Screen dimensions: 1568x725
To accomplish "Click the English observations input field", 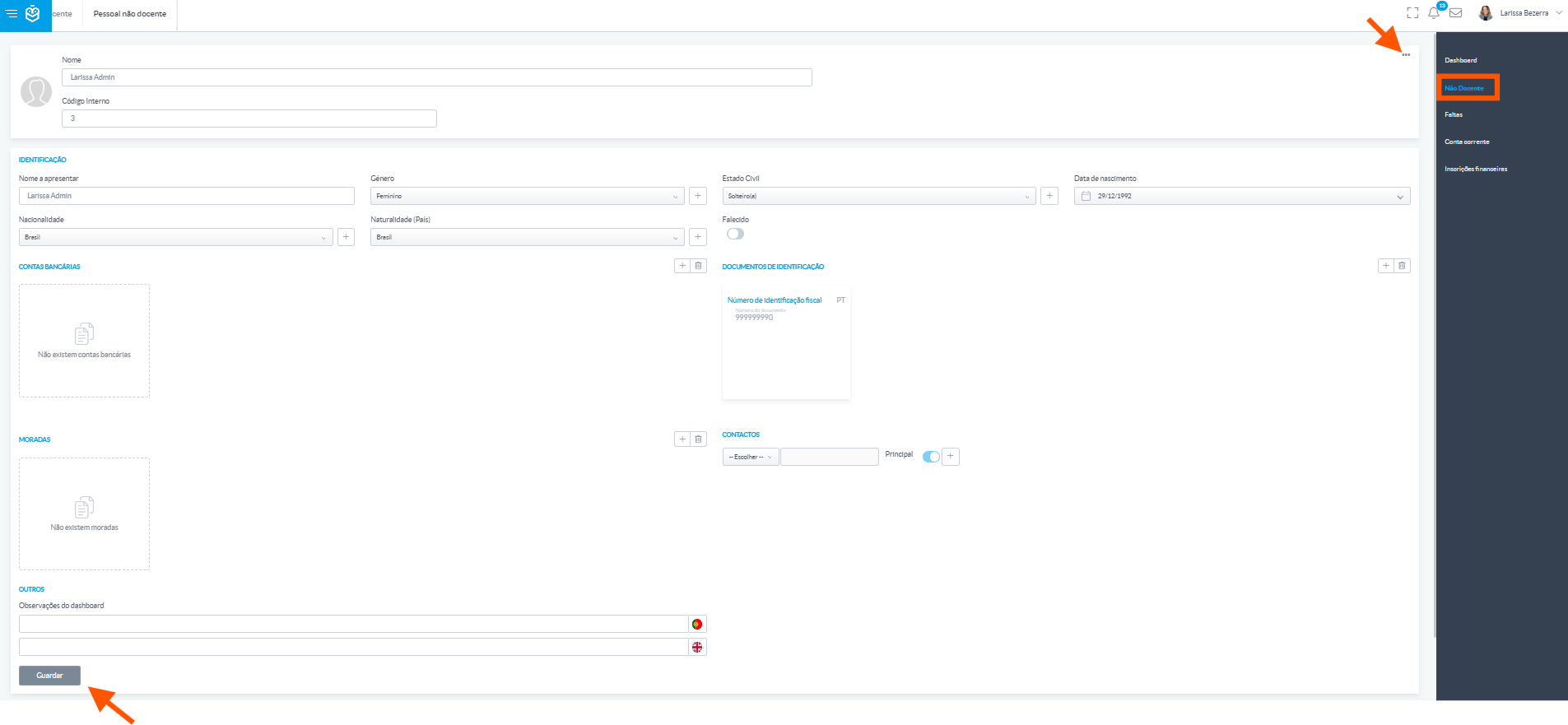I will pos(354,647).
